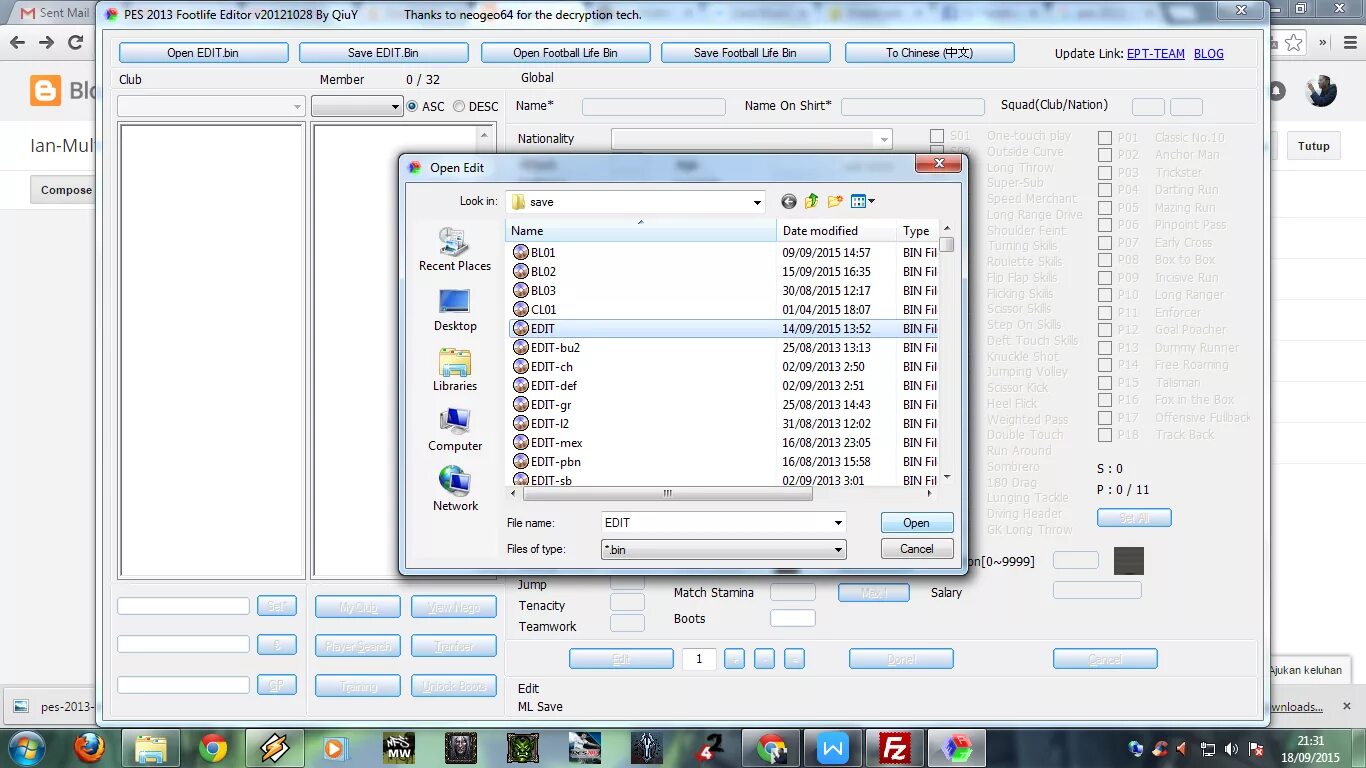The height and width of the screenshot is (768, 1366).
Task: Expand the Files of type dropdown
Action: (x=837, y=550)
